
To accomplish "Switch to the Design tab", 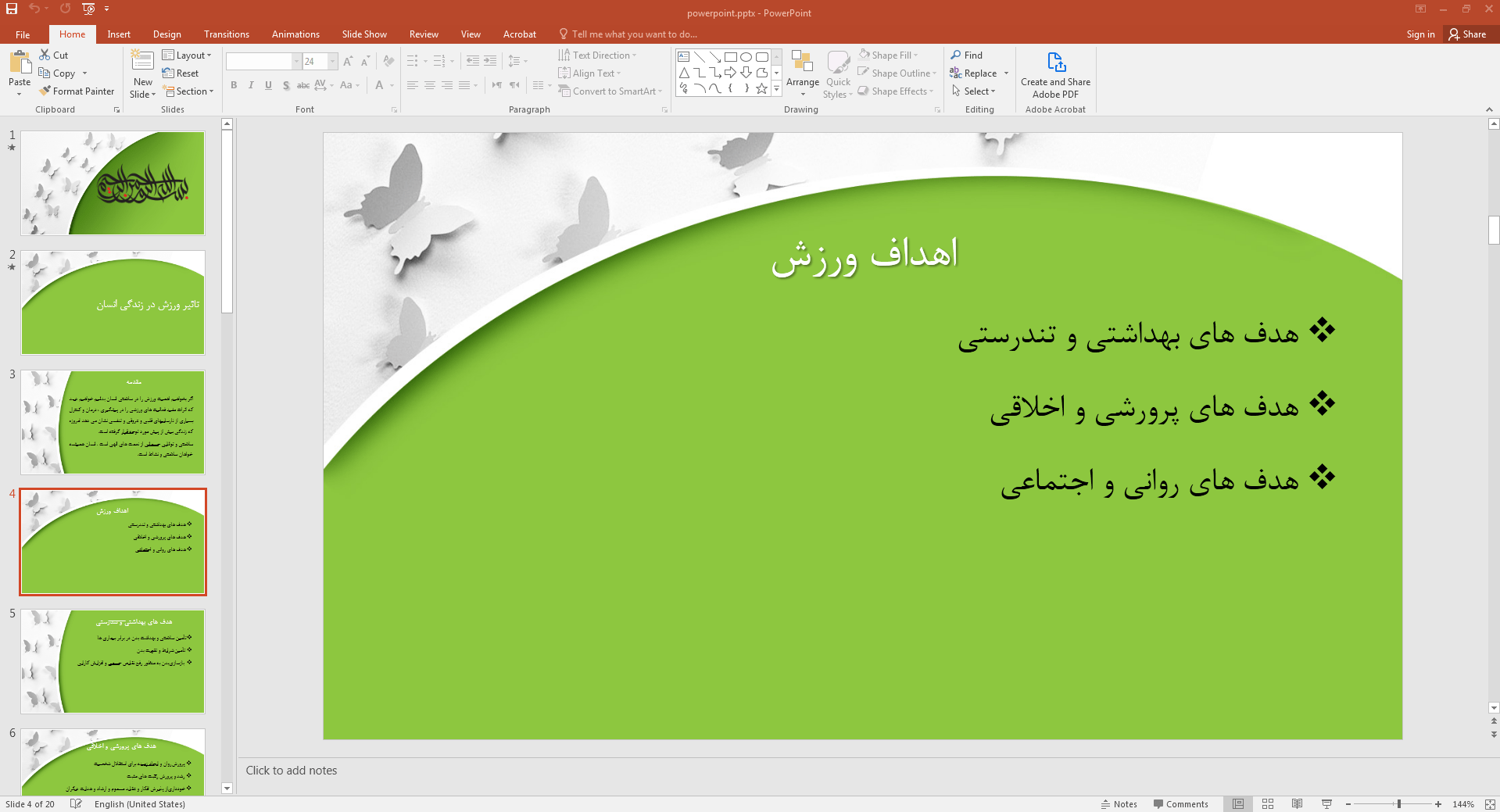I will pos(166,34).
